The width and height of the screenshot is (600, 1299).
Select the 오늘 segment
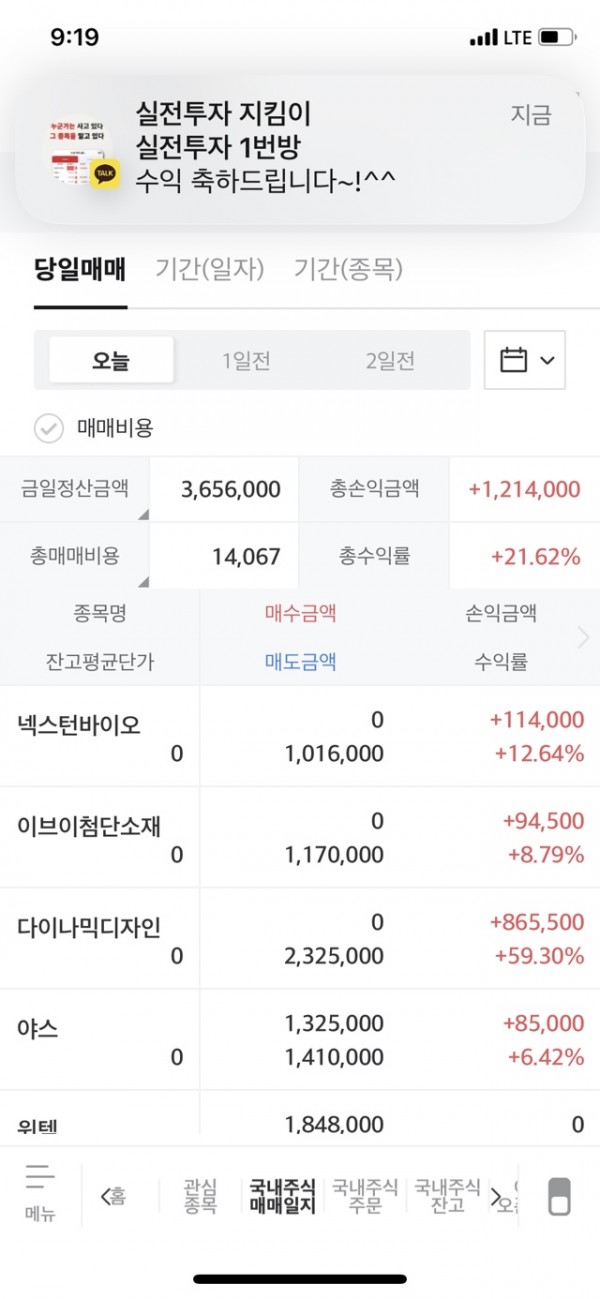pyautogui.click(x=111, y=360)
